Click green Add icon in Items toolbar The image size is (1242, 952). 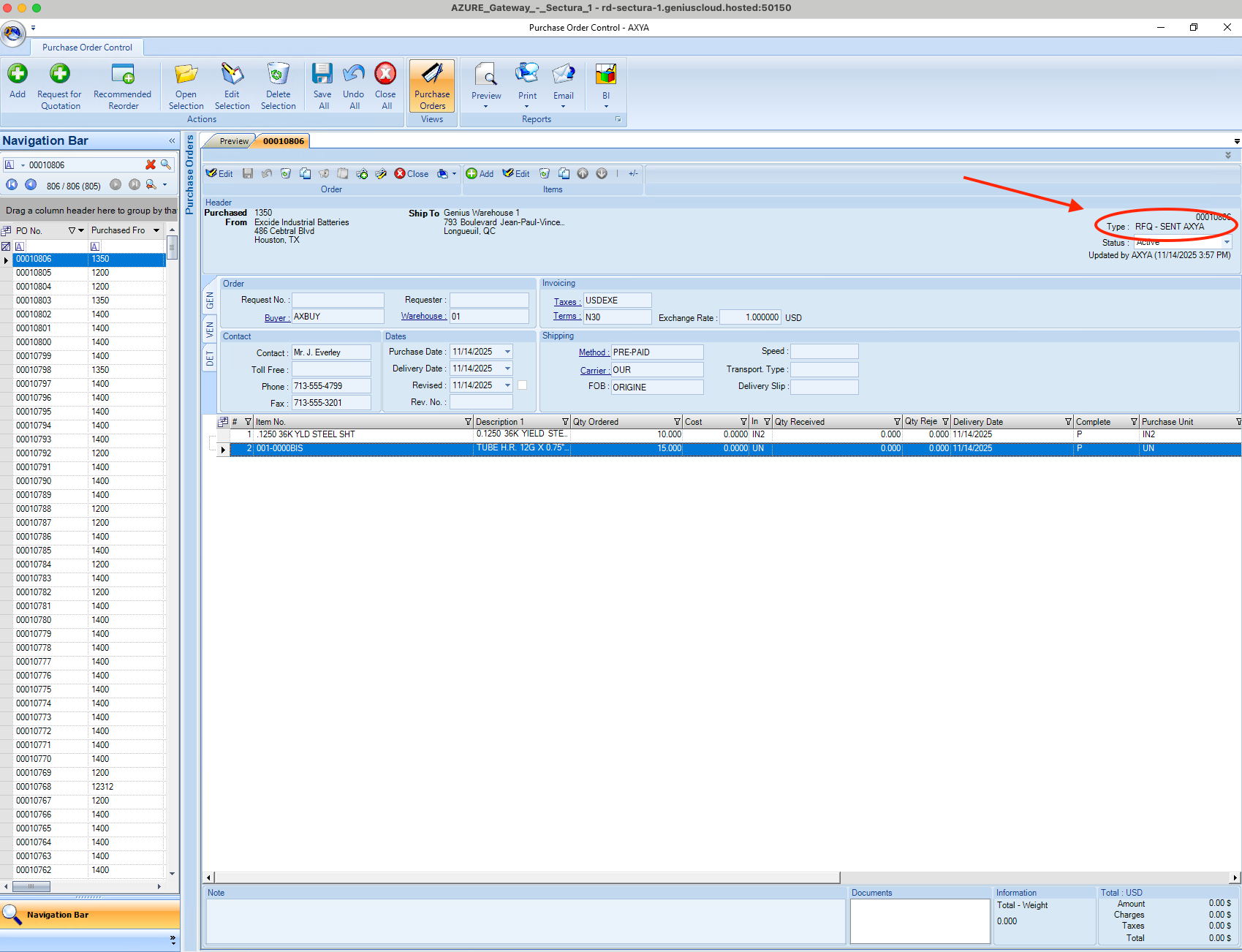tap(472, 174)
